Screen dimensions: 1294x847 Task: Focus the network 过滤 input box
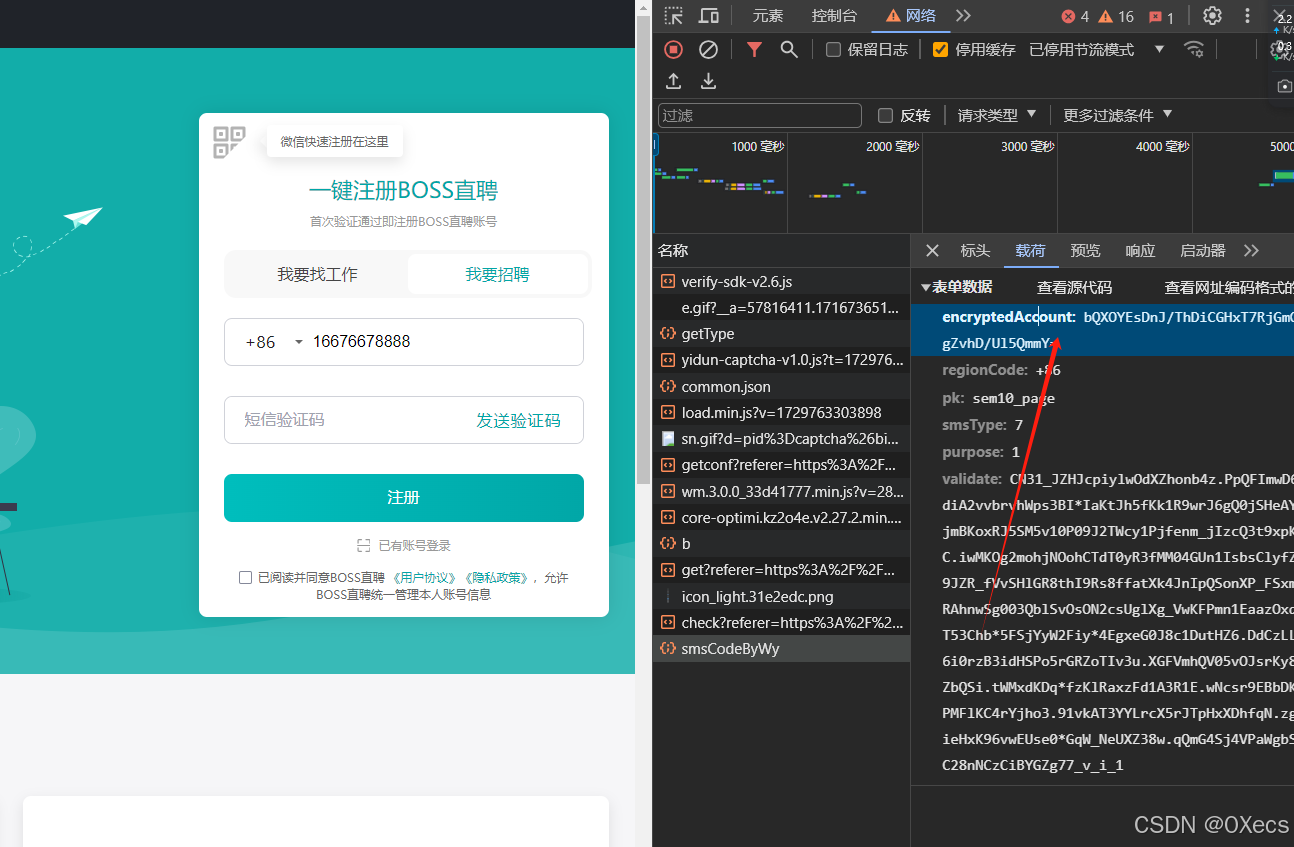coord(759,116)
